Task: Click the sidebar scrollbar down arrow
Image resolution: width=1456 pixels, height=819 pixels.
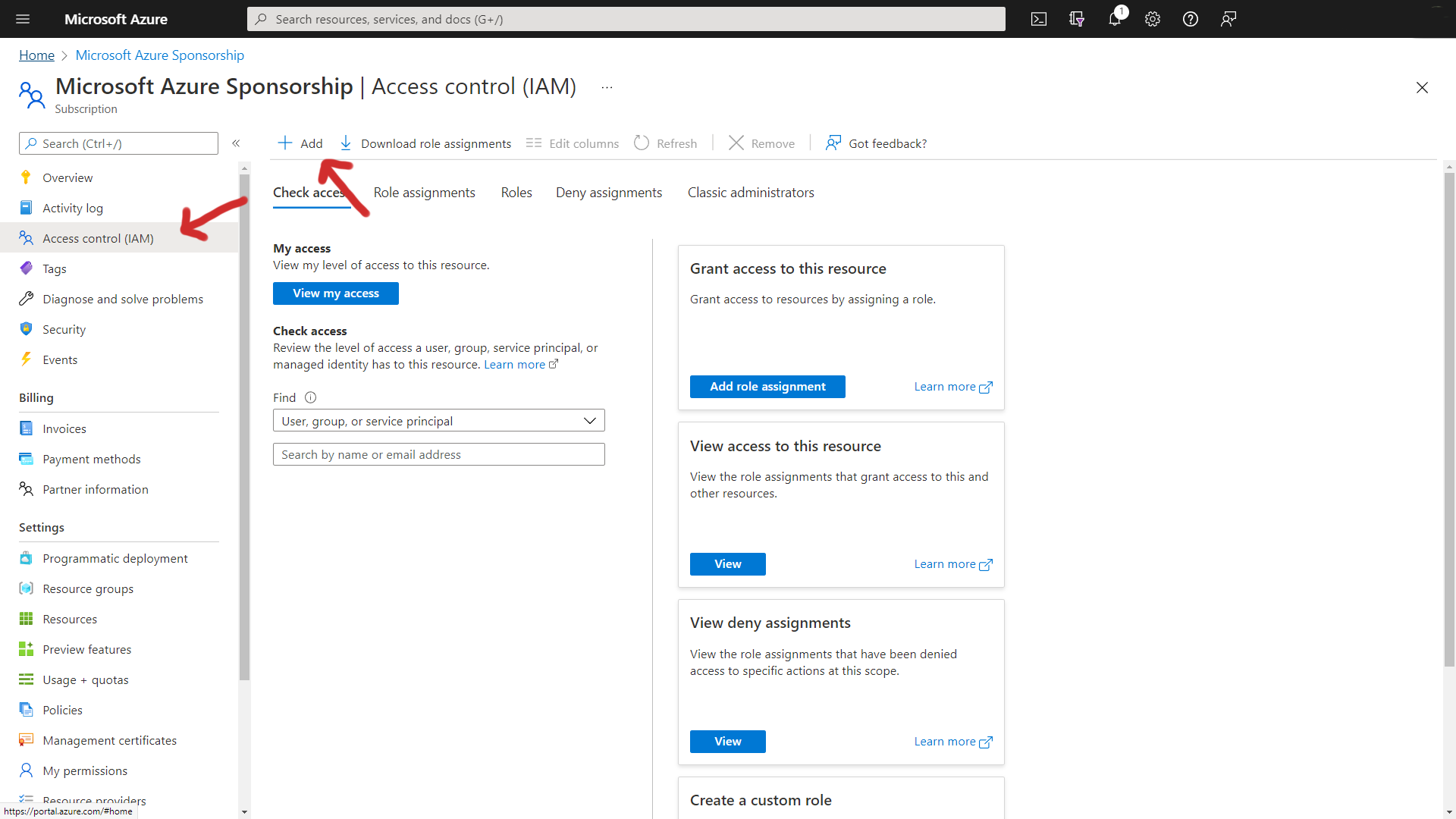Action: [x=244, y=811]
